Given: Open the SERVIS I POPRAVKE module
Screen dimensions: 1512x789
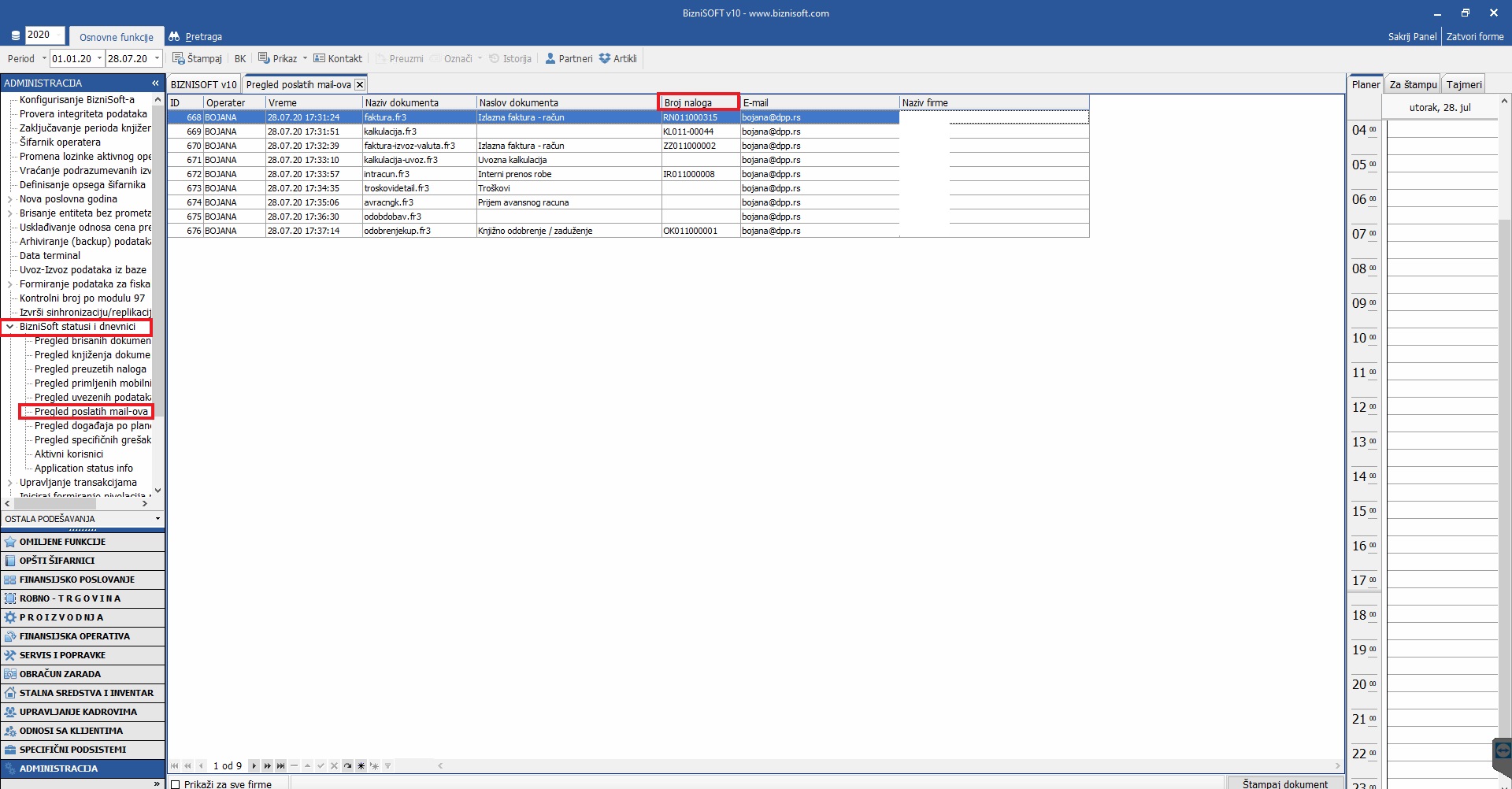Looking at the screenshot, I should tap(83, 655).
